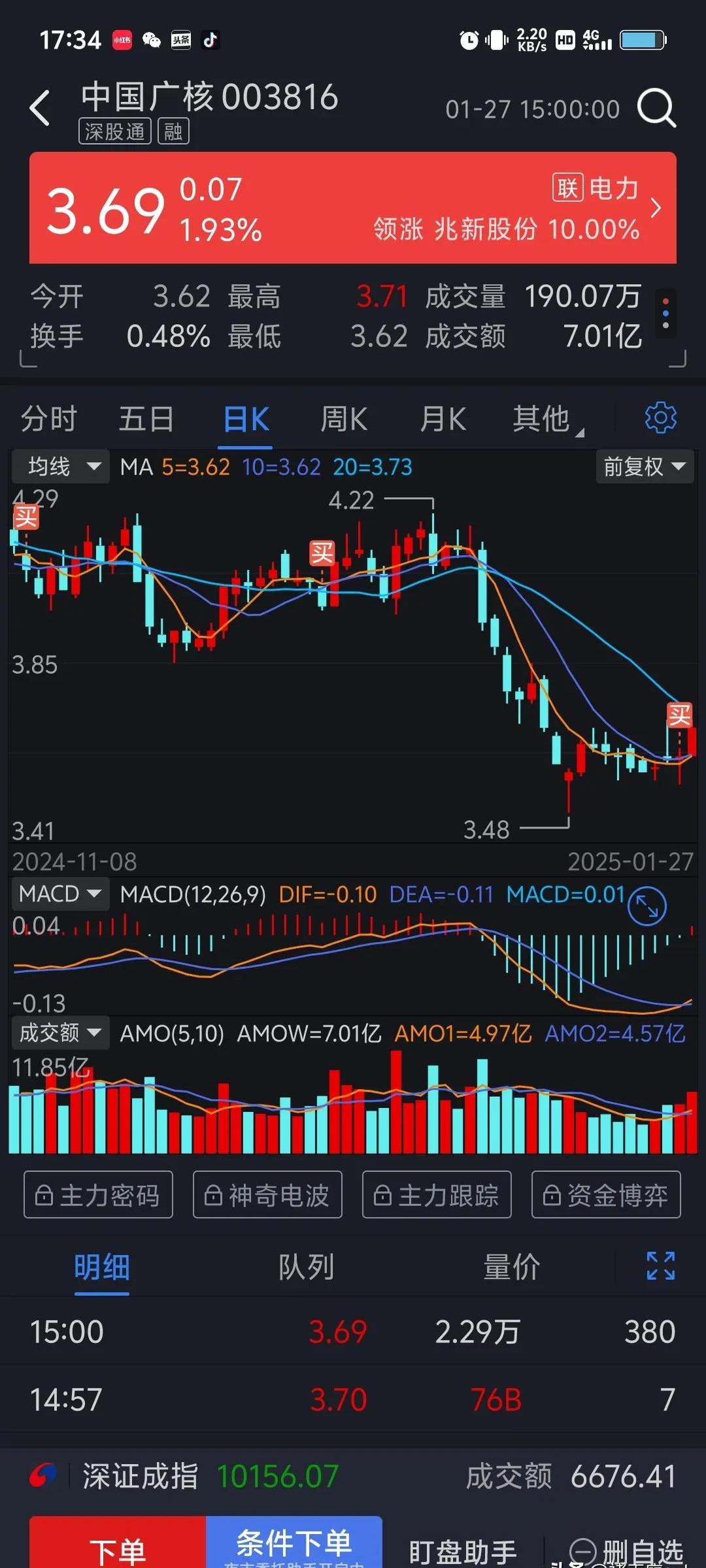Tap 删自选 to remove from watchlist
Screen dimensions: 706x1568
coord(626,1551)
